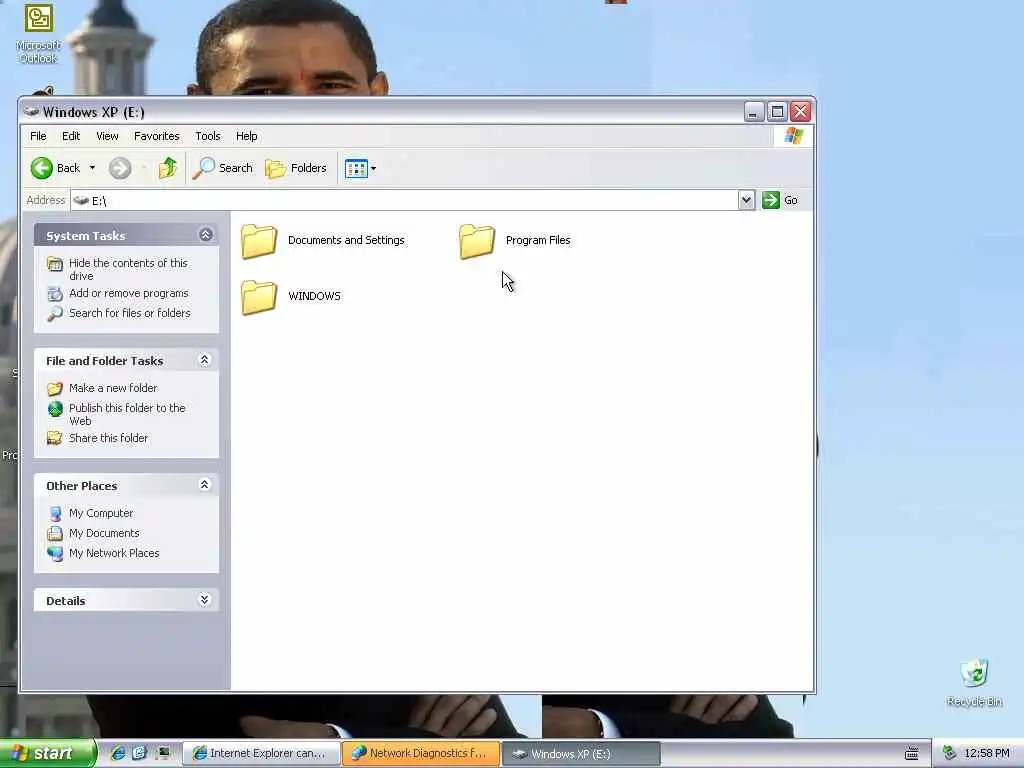
Task: Click the drive icon in the title bar
Action: [31, 112]
